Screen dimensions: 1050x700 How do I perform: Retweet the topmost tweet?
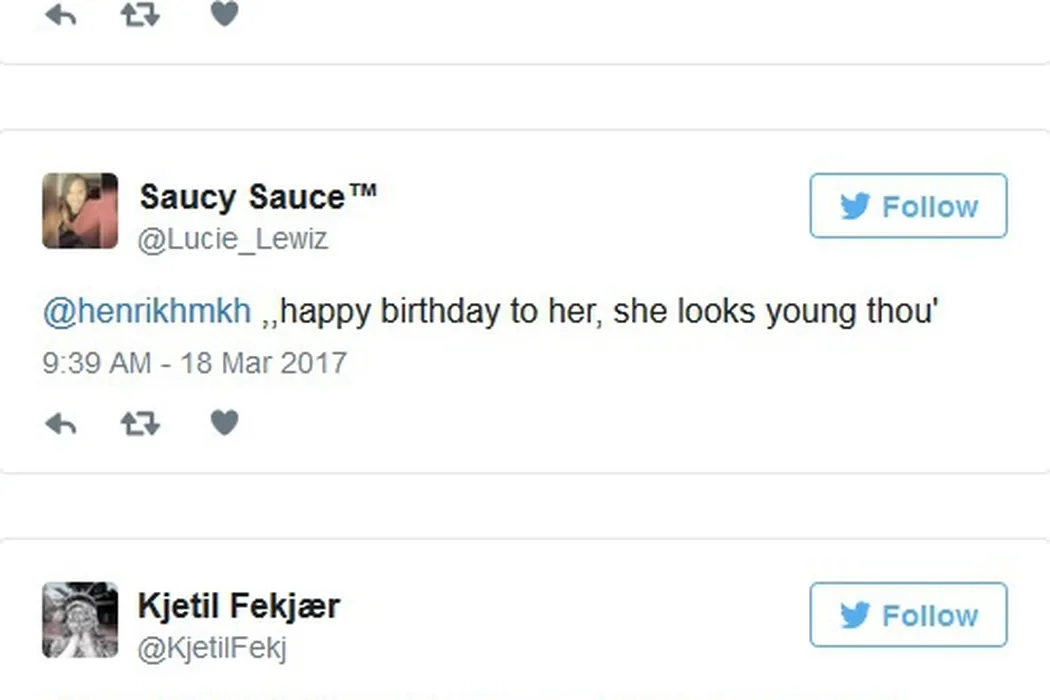(x=140, y=14)
